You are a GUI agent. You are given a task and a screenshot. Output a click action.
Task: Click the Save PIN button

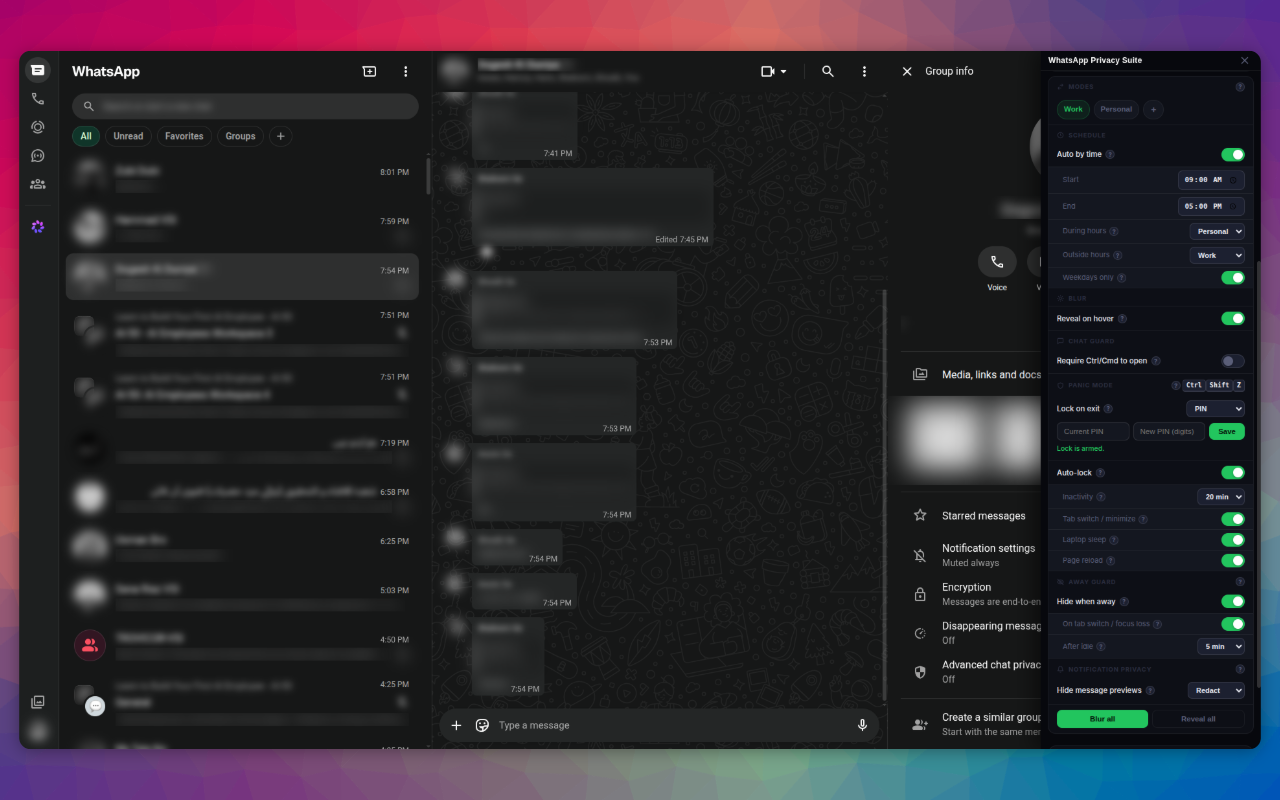[1227, 432]
